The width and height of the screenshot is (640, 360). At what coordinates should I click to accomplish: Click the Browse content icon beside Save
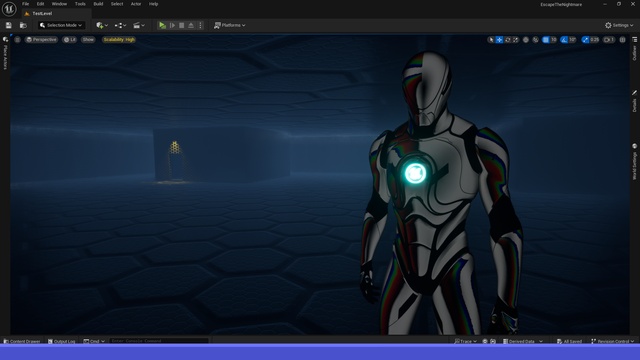point(23,25)
